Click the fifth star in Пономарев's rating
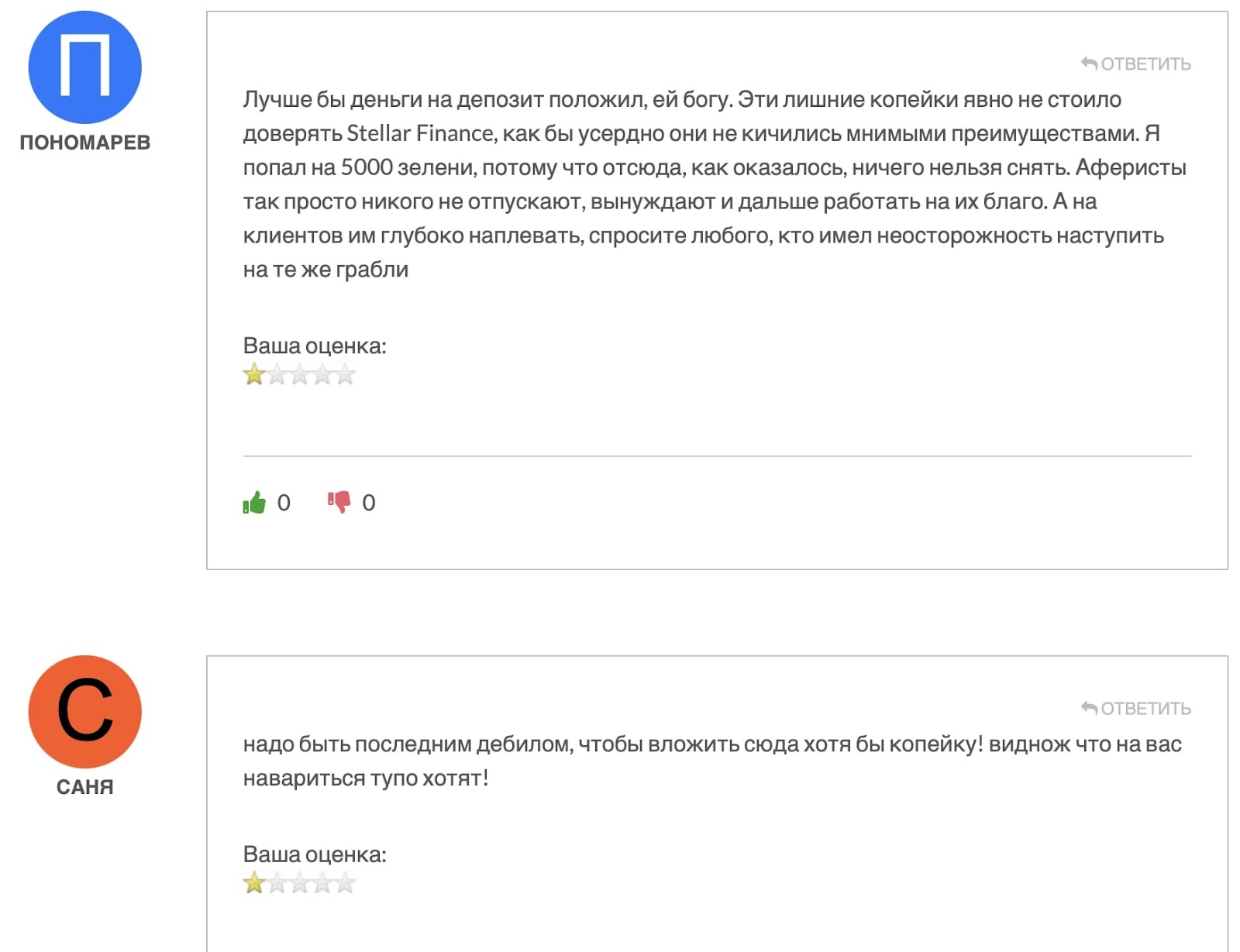 pyautogui.click(x=345, y=375)
